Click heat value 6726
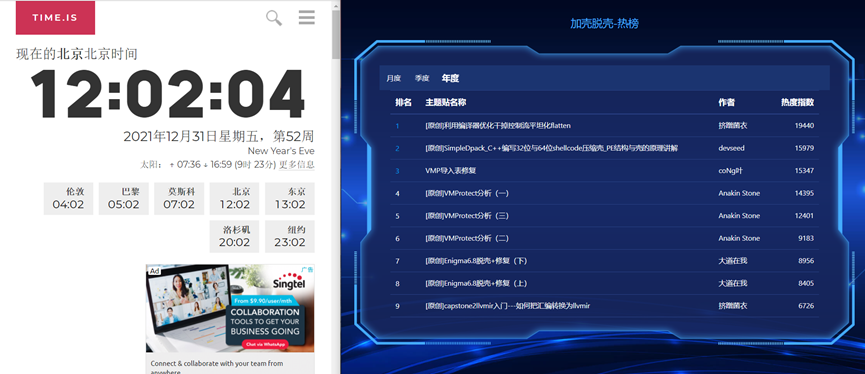Viewport: 865px width, 374px height. pyautogui.click(x=806, y=306)
